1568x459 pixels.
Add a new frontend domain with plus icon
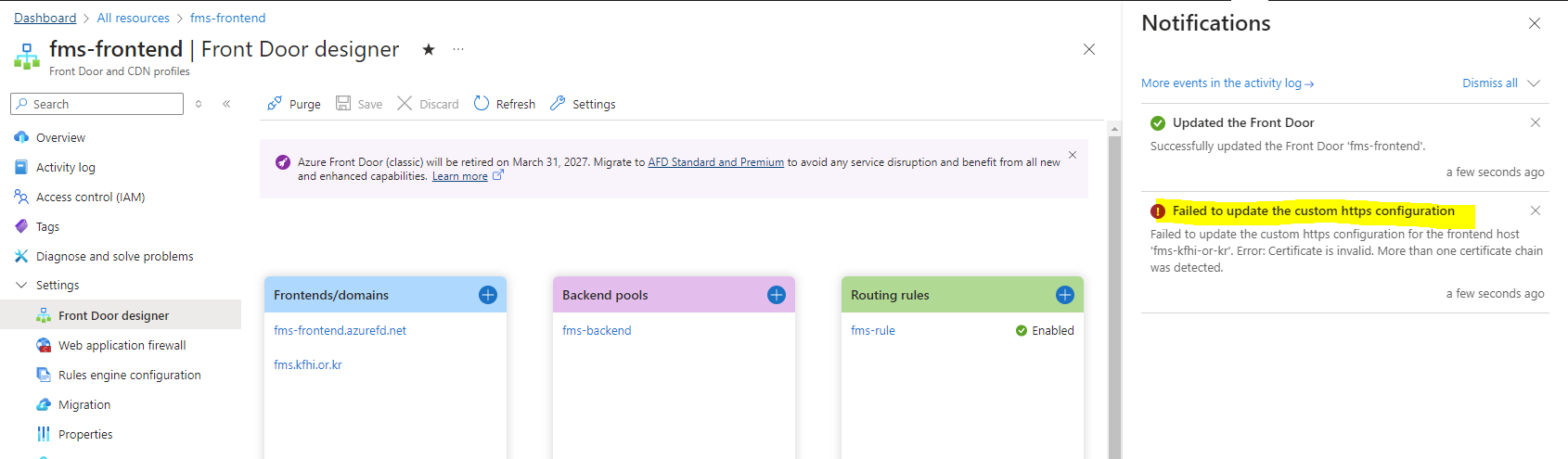(488, 295)
